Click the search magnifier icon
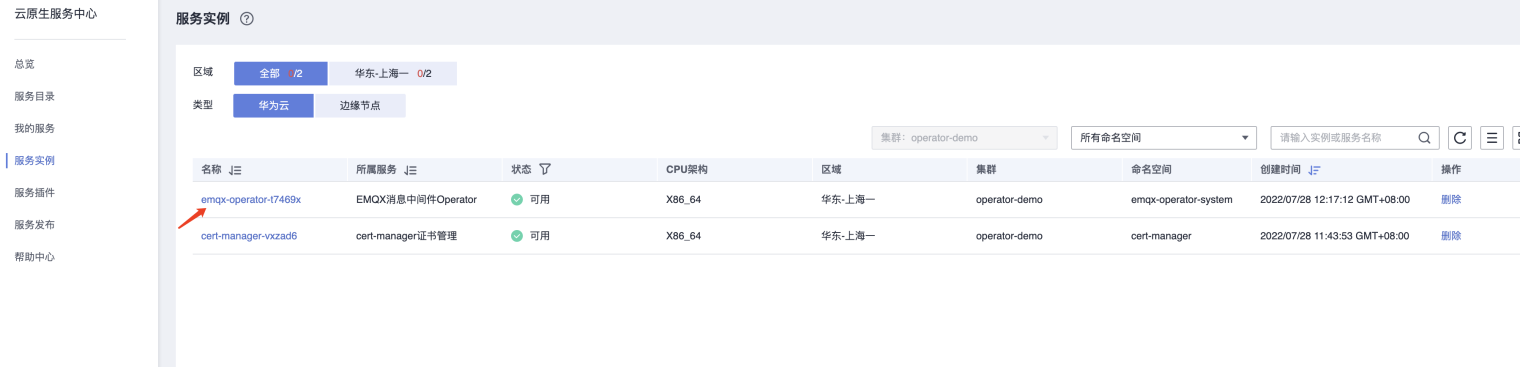The image size is (1520, 367). coord(1425,138)
